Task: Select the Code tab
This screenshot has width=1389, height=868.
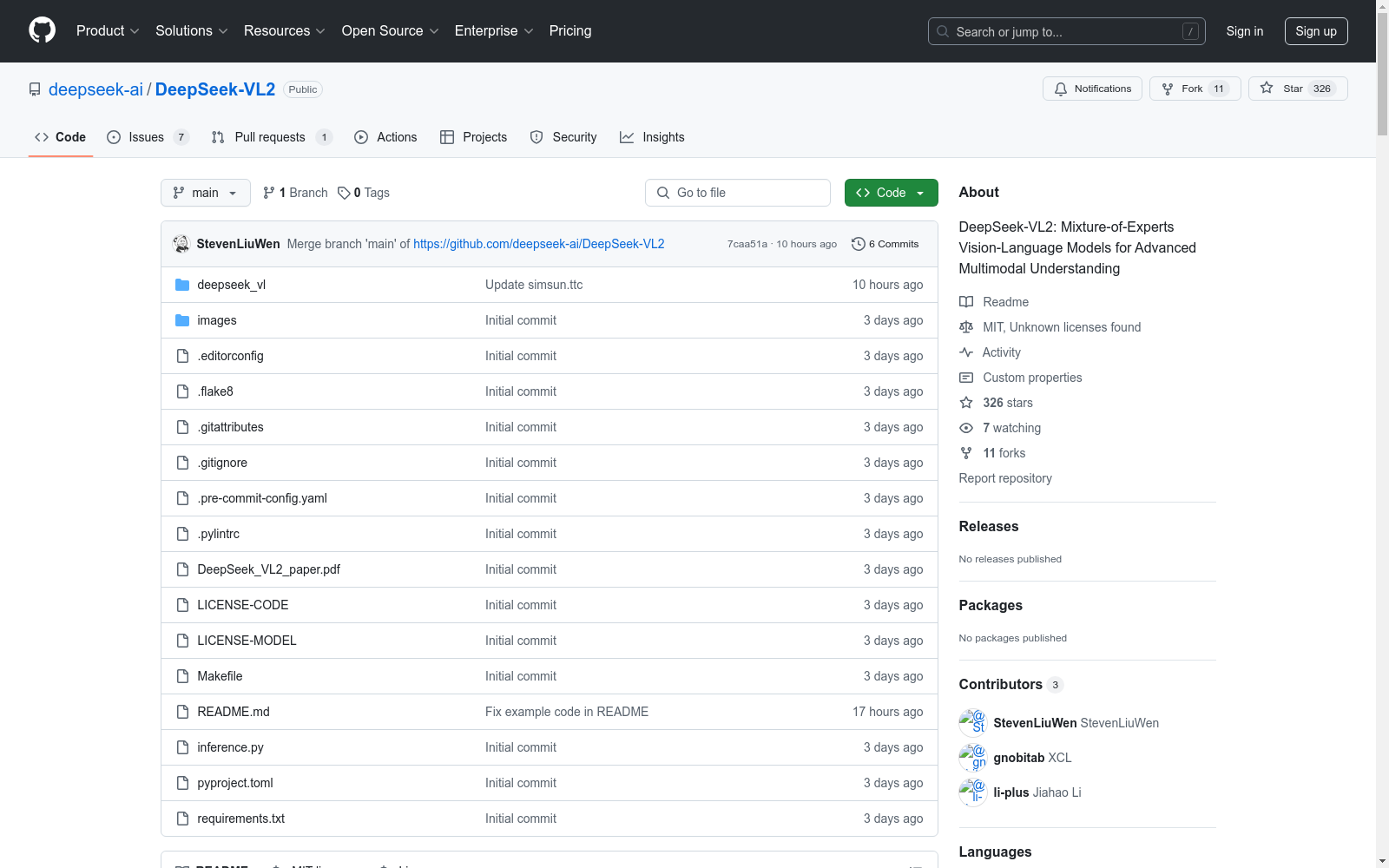Action: point(61,137)
